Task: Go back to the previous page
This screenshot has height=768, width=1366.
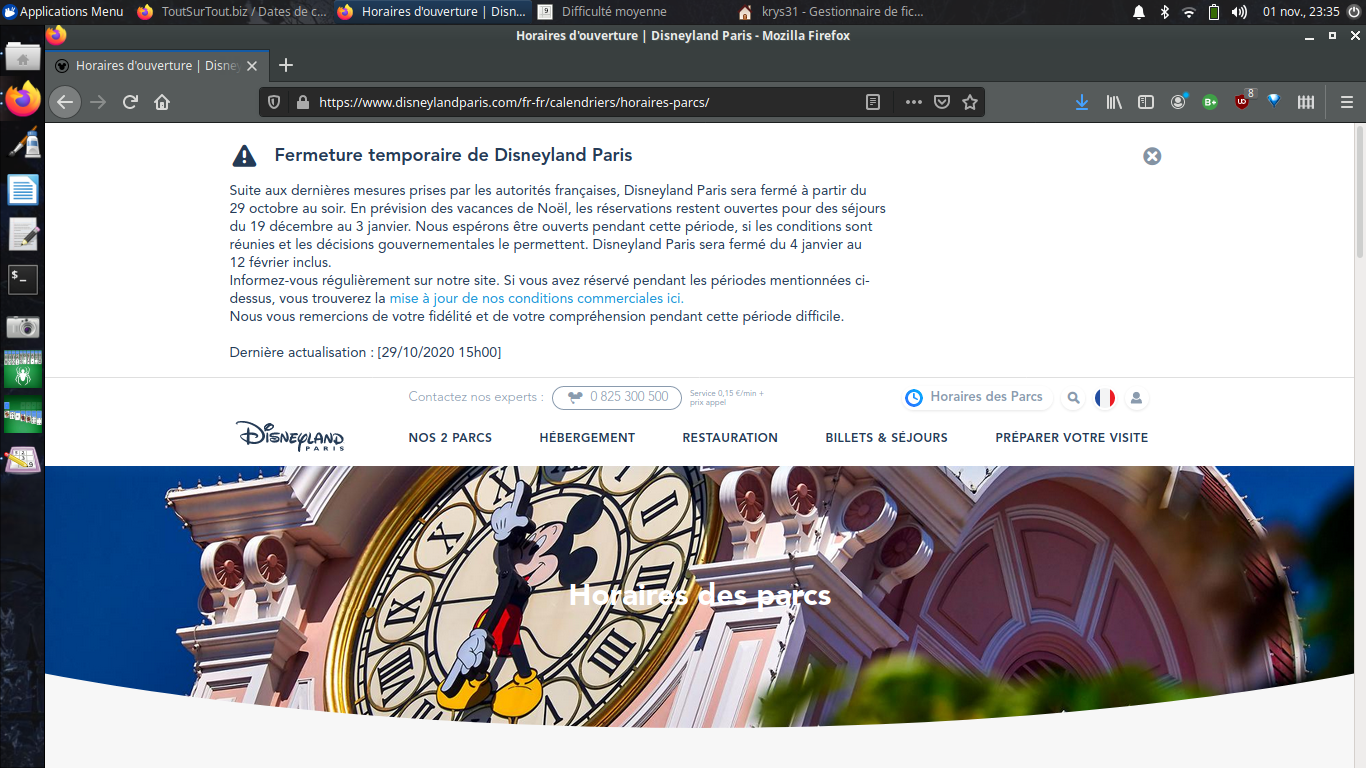Action: coord(65,102)
